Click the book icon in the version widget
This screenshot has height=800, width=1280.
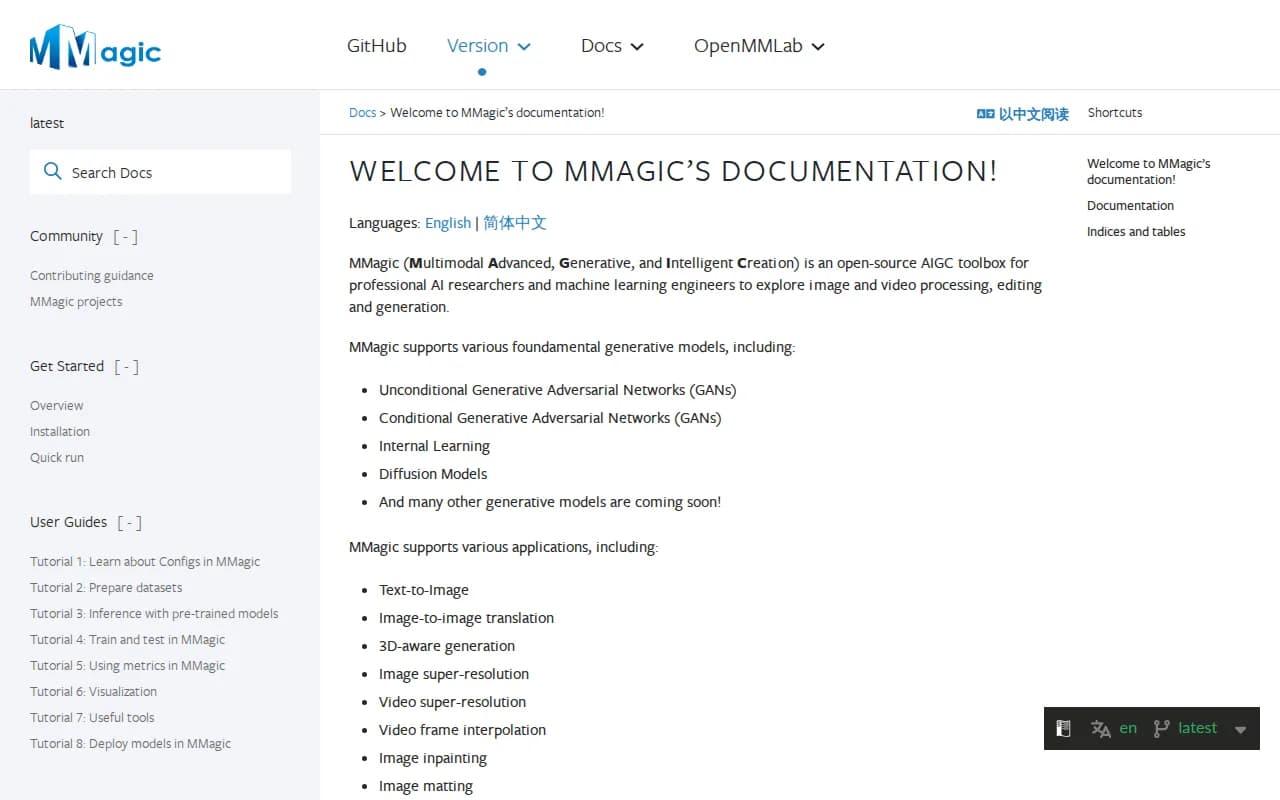click(1064, 729)
